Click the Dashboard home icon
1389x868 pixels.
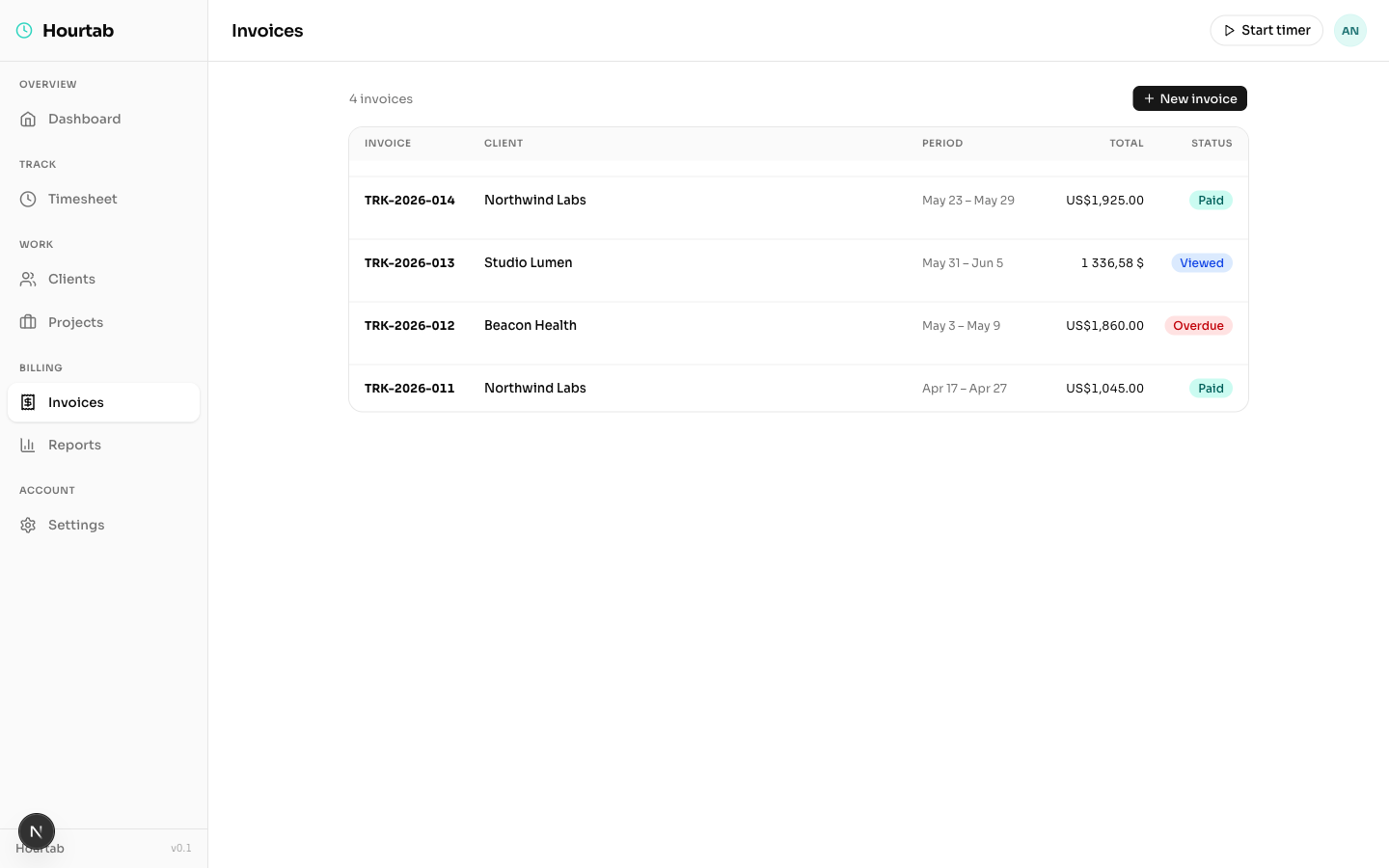(x=28, y=120)
